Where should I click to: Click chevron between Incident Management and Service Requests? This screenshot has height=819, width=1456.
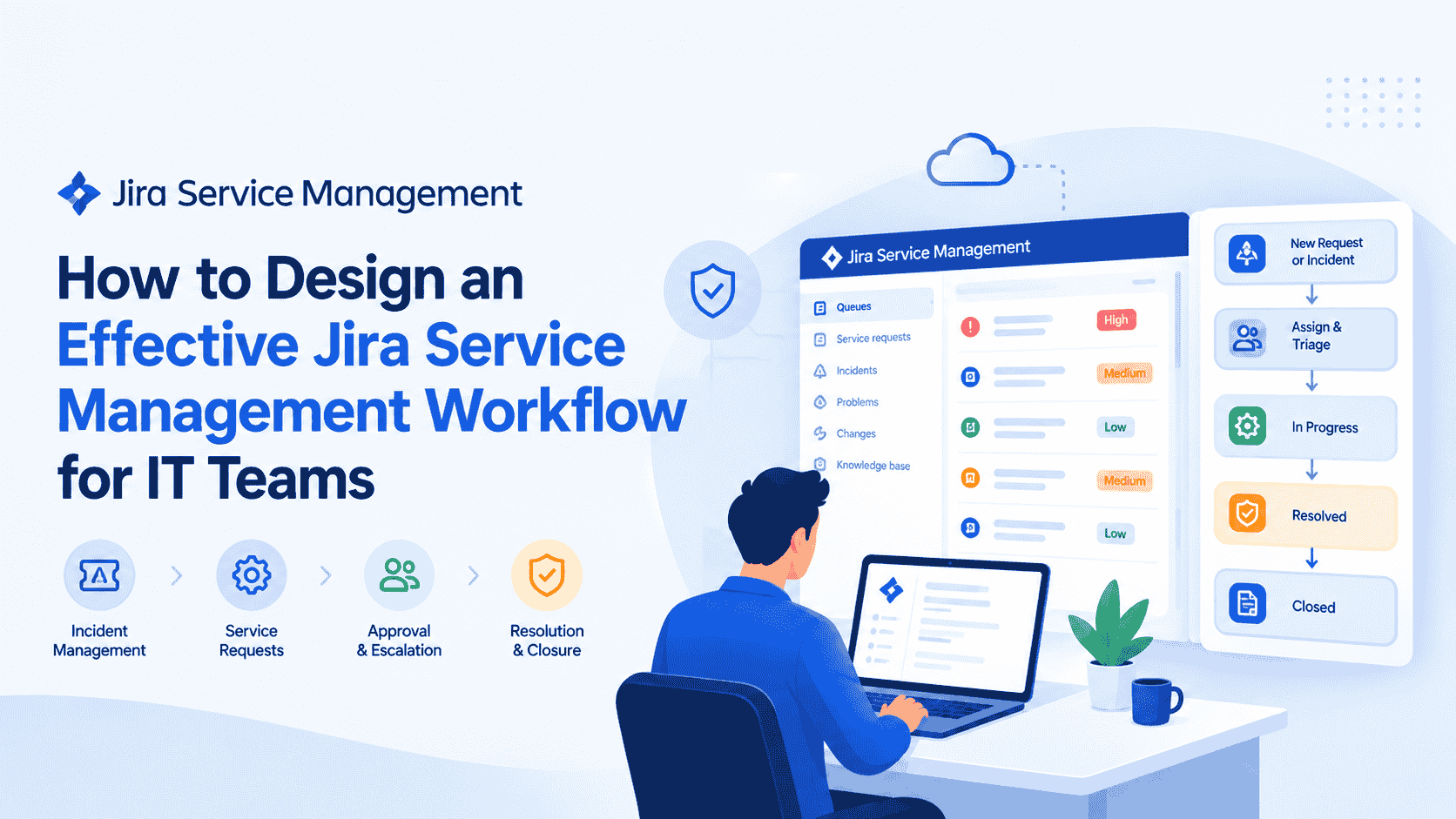[177, 575]
